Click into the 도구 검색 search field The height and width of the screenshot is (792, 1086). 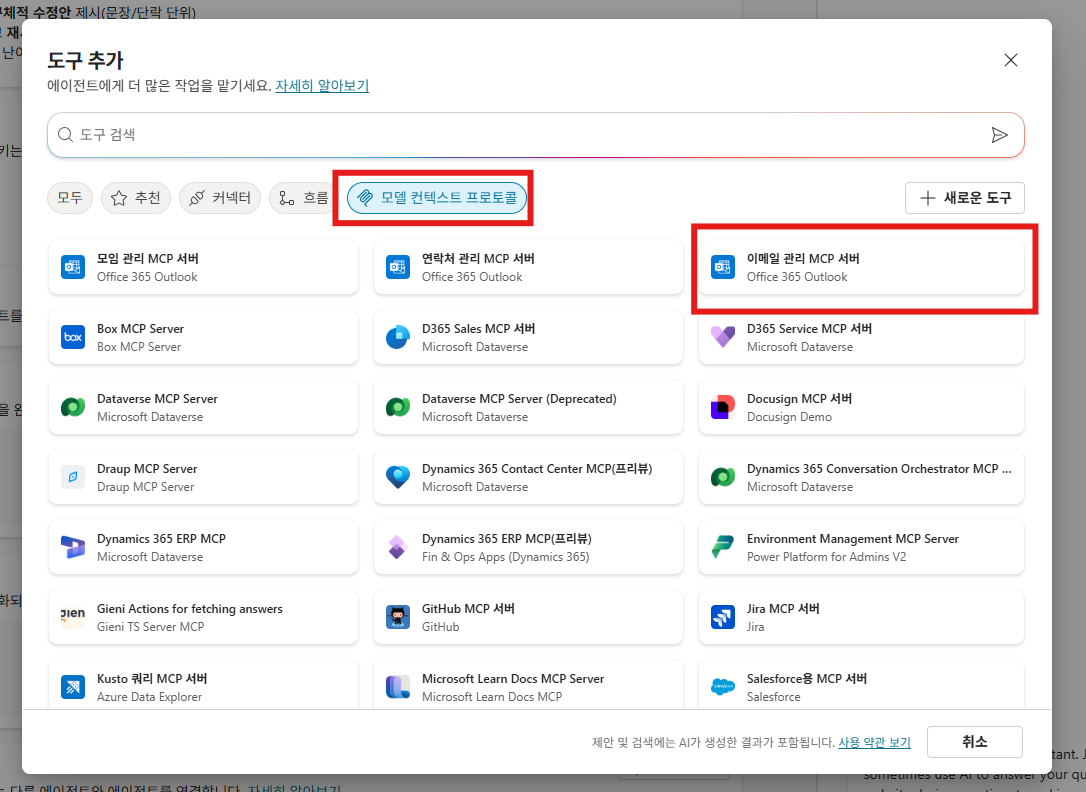point(535,135)
